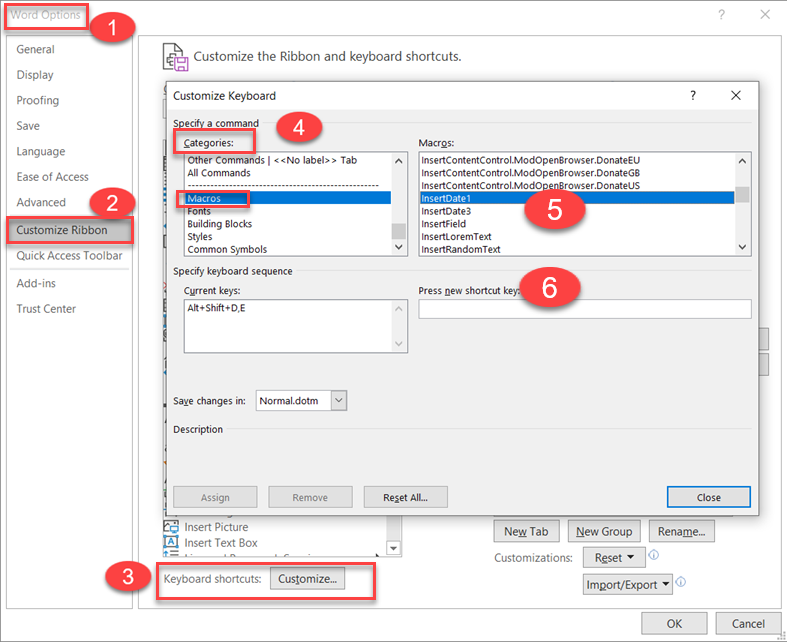
Task: Select Proofing in the sidebar
Action: [x=38, y=100]
